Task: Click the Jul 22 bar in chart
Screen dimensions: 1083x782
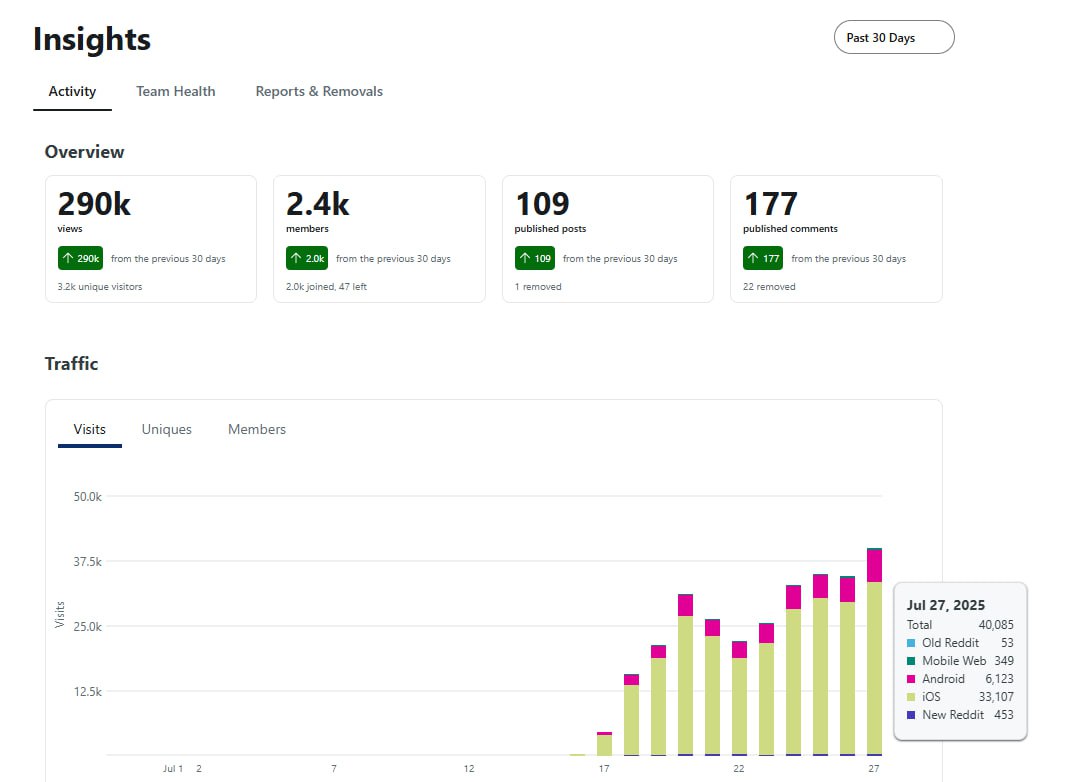Action: (739, 698)
